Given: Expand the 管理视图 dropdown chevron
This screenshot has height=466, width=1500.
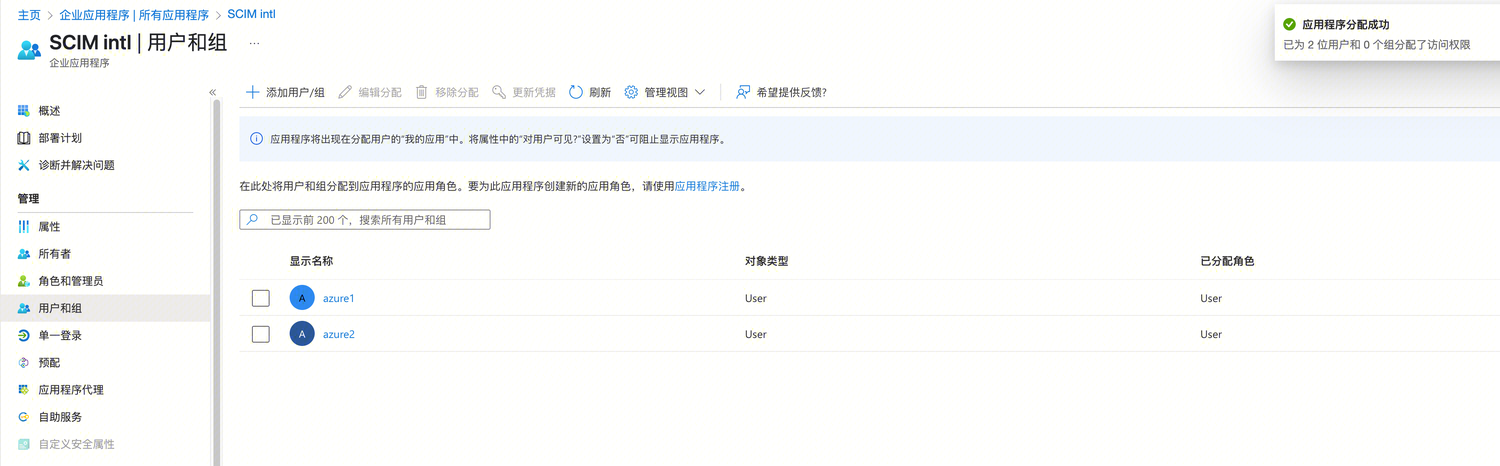Looking at the screenshot, I should click(x=700, y=92).
